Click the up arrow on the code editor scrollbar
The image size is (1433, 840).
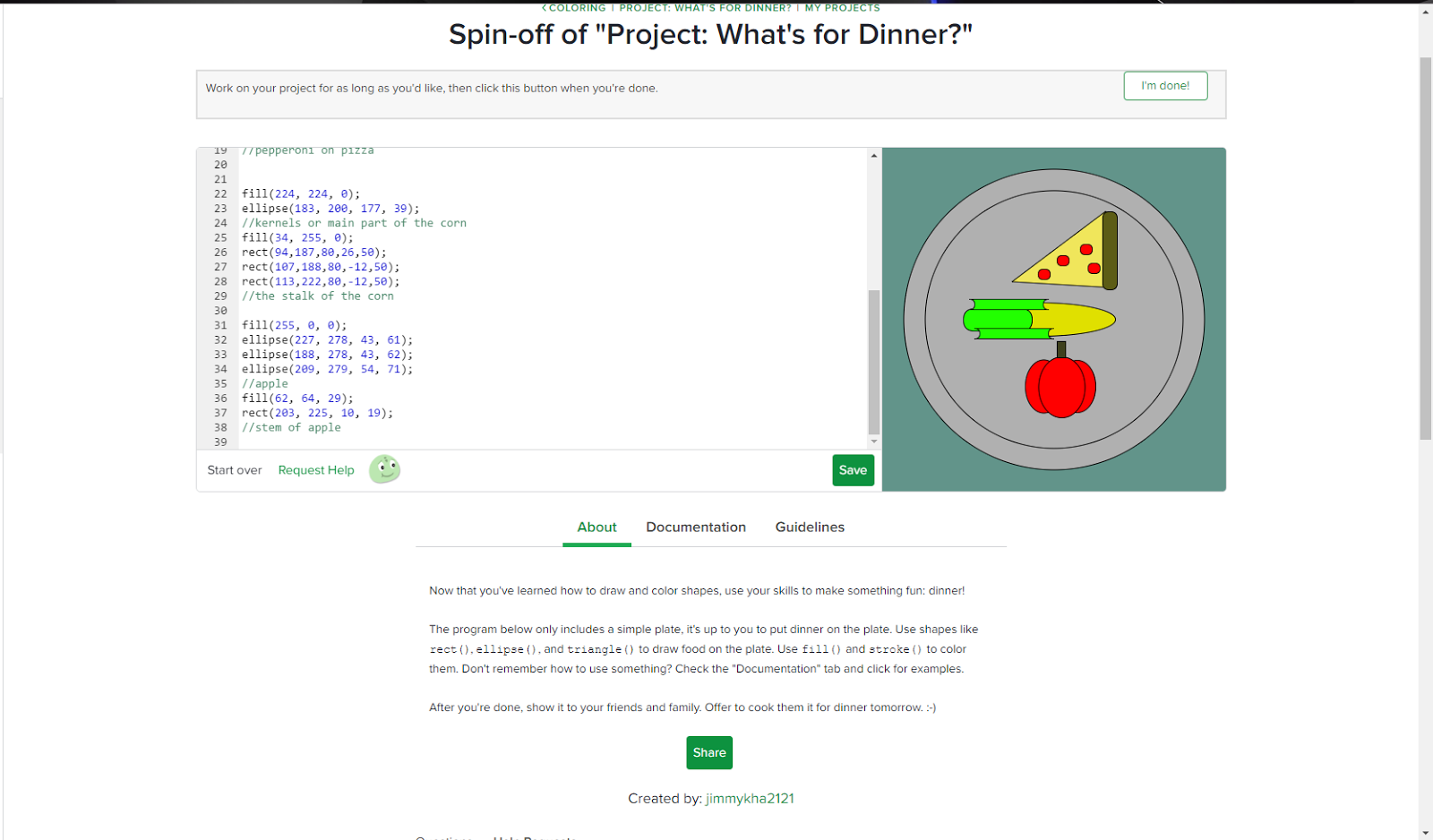873,155
